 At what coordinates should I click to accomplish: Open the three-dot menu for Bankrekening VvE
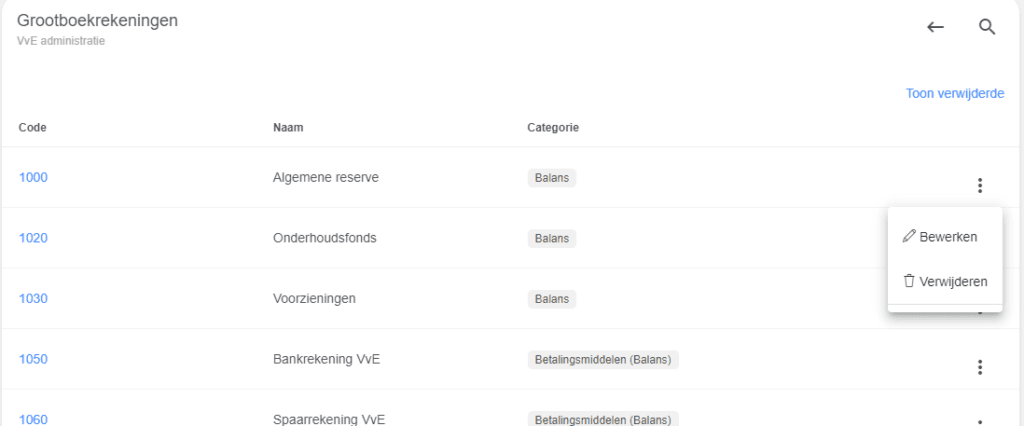pyautogui.click(x=980, y=367)
